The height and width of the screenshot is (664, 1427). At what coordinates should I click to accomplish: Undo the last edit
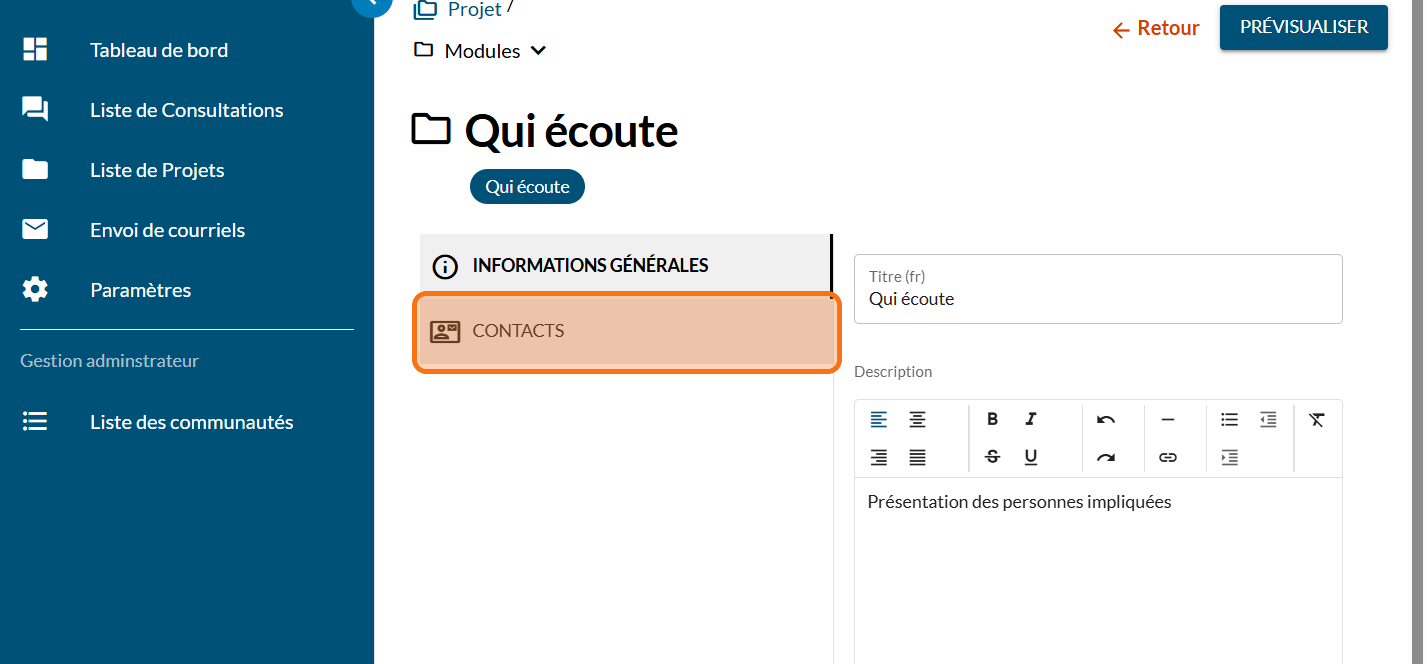click(x=1105, y=420)
